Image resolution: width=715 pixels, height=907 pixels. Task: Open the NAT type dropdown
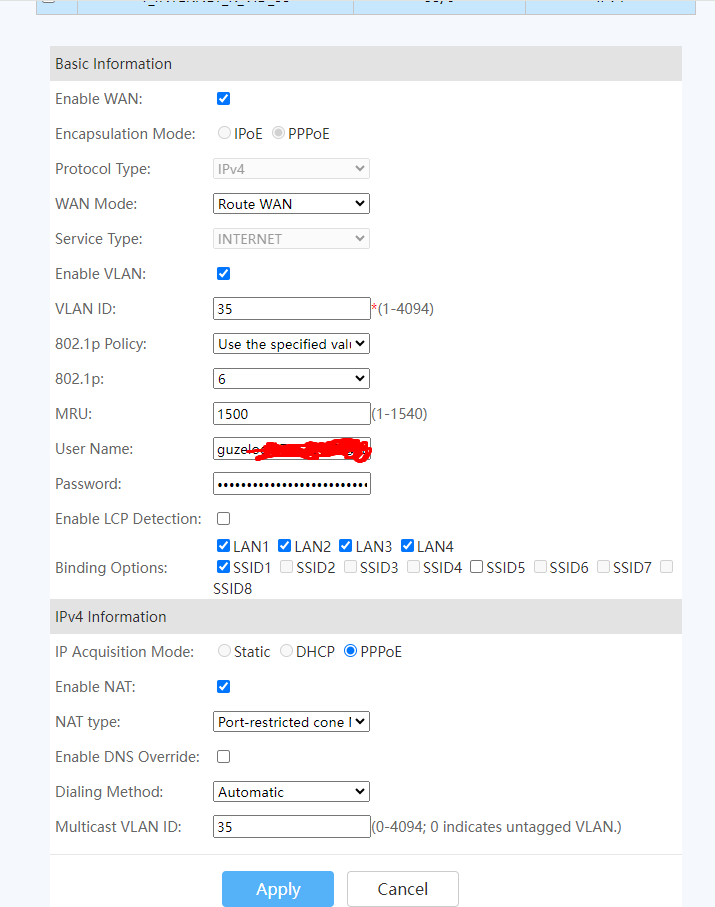point(291,722)
